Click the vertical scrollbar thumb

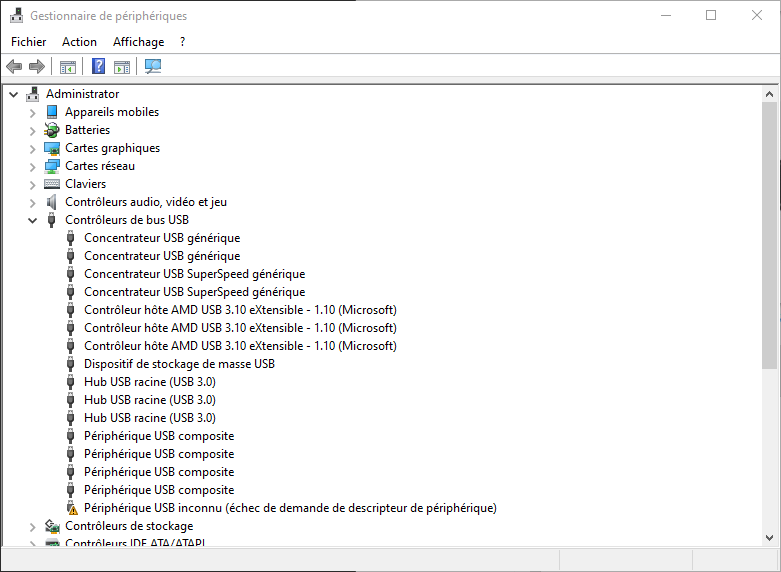click(770, 235)
